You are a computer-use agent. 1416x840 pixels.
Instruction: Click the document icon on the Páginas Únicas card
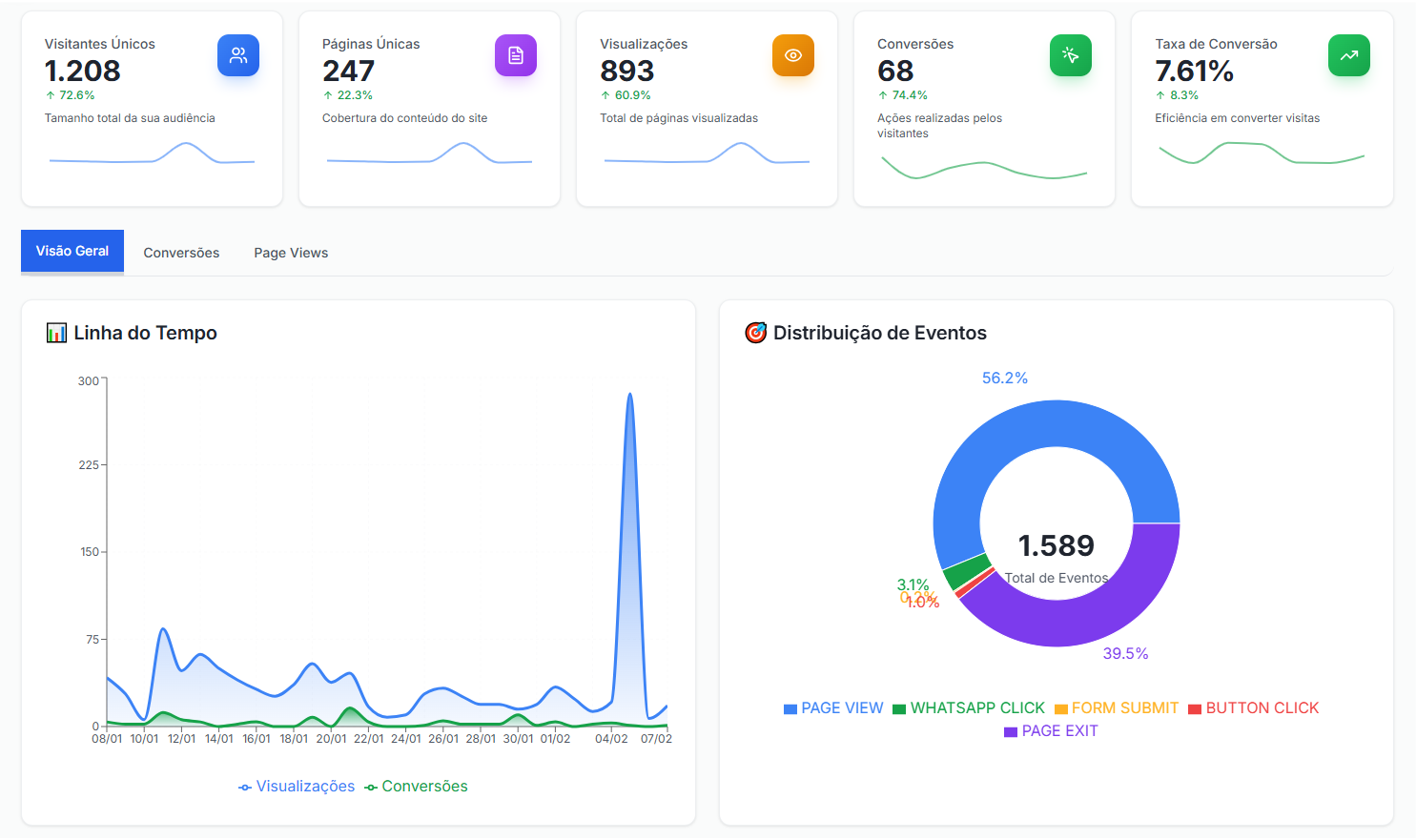pos(516,55)
